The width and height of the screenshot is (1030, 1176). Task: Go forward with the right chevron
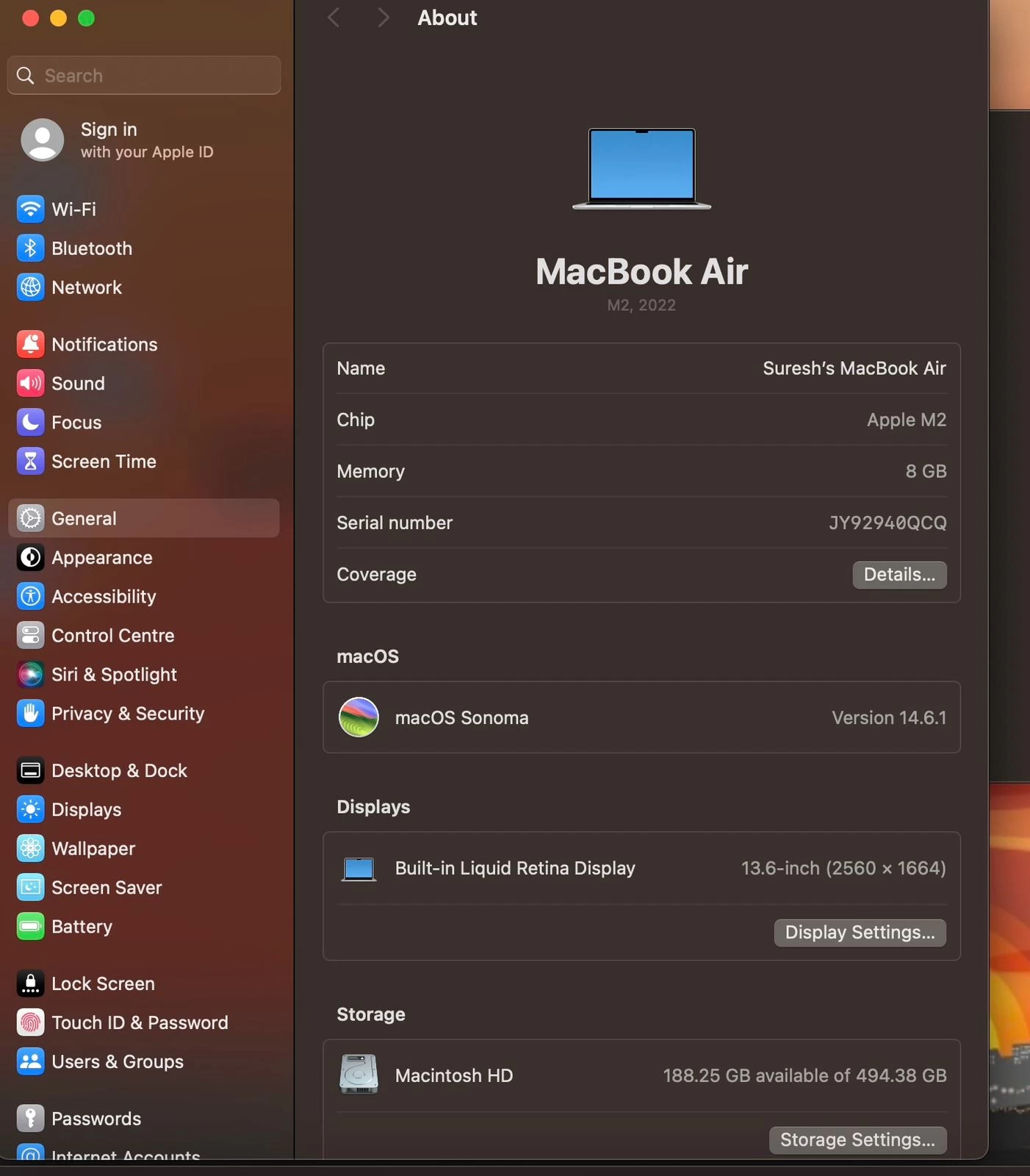click(x=383, y=18)
